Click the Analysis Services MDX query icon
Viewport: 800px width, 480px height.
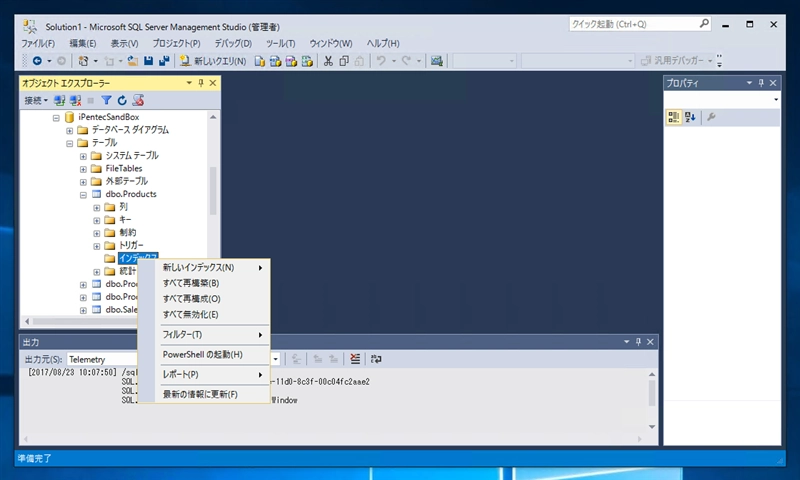(x=276, y=61)
